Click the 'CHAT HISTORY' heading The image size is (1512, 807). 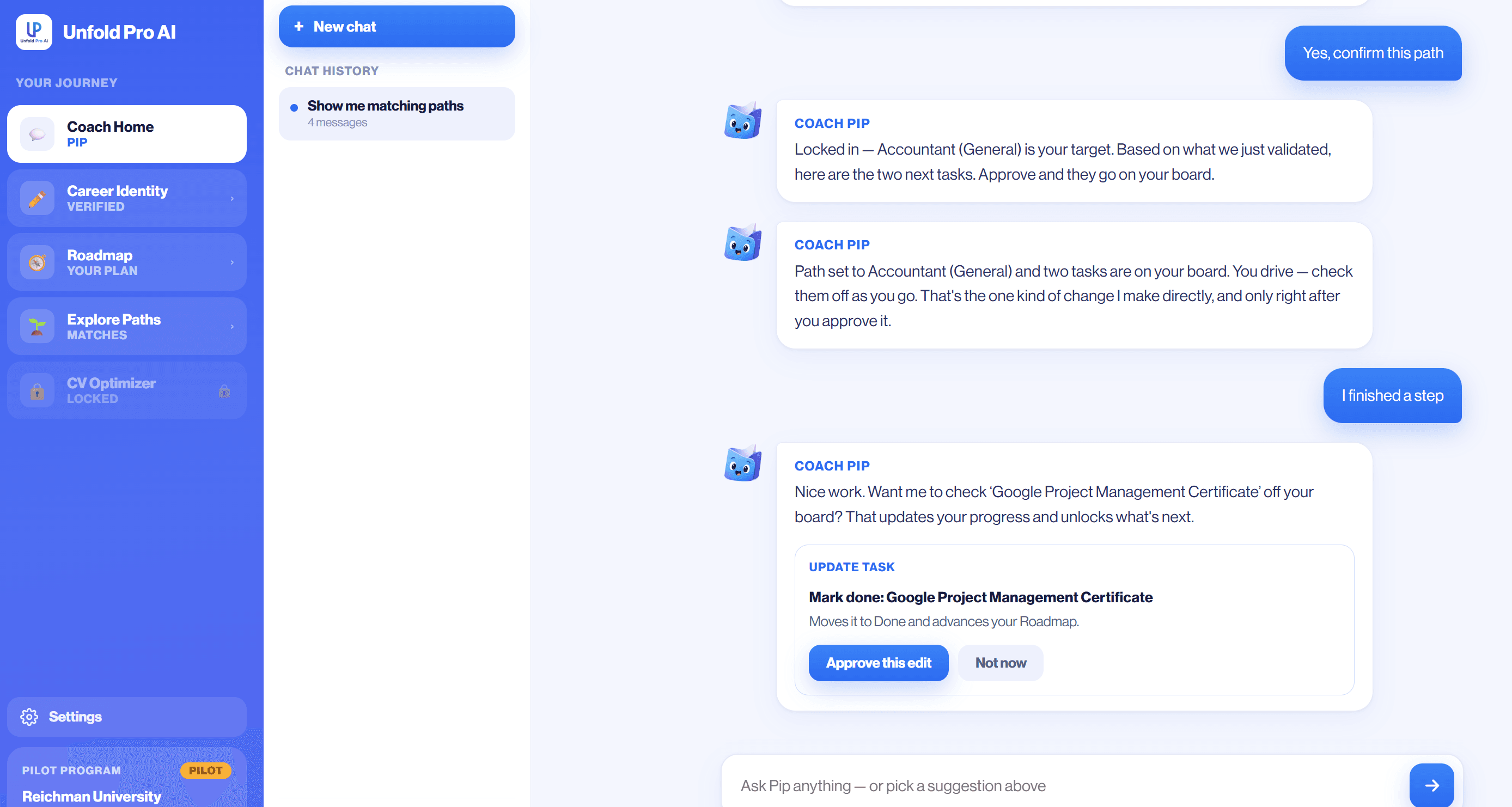pos(332,71)
